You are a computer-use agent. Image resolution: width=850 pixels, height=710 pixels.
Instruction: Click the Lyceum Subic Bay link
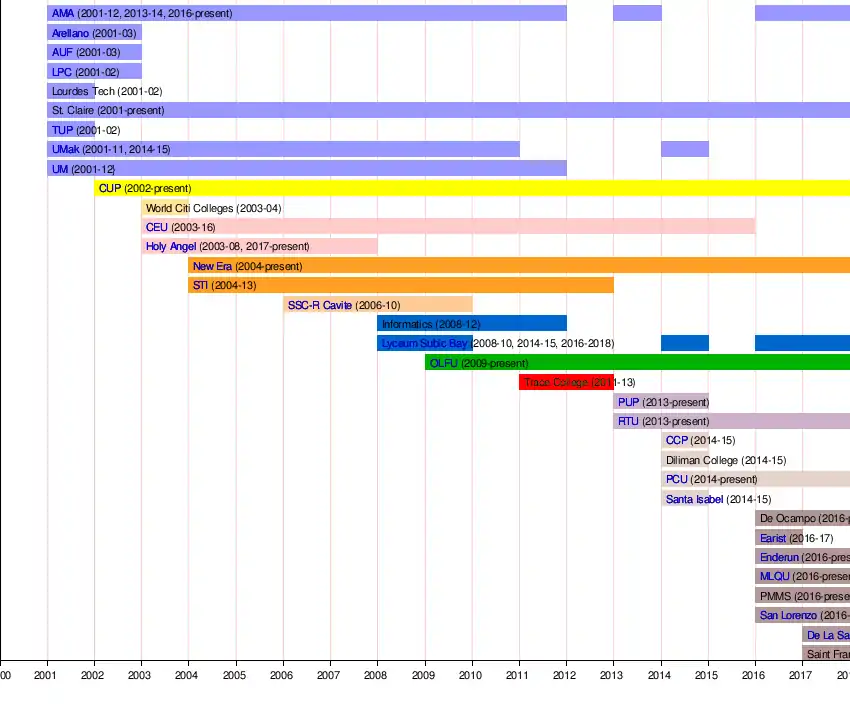[424, 344]
